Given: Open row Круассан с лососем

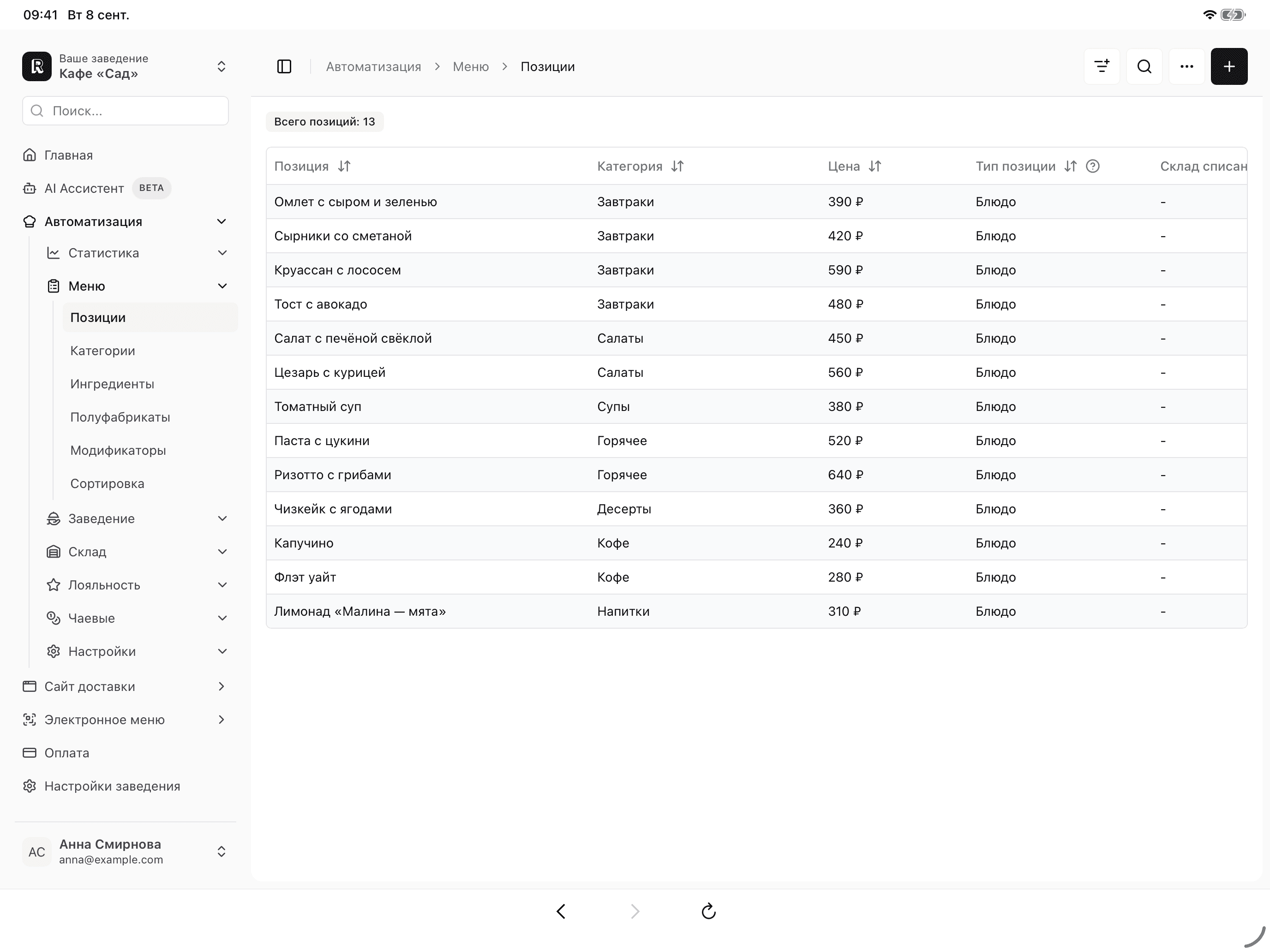Looking at the screenshot, I should coord(757,270).
